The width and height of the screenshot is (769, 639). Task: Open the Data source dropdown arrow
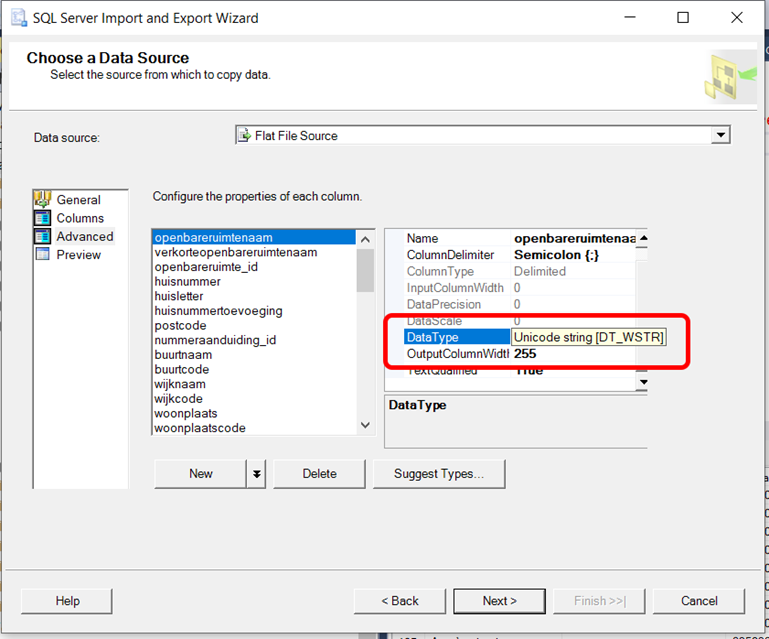pos(720,135)
